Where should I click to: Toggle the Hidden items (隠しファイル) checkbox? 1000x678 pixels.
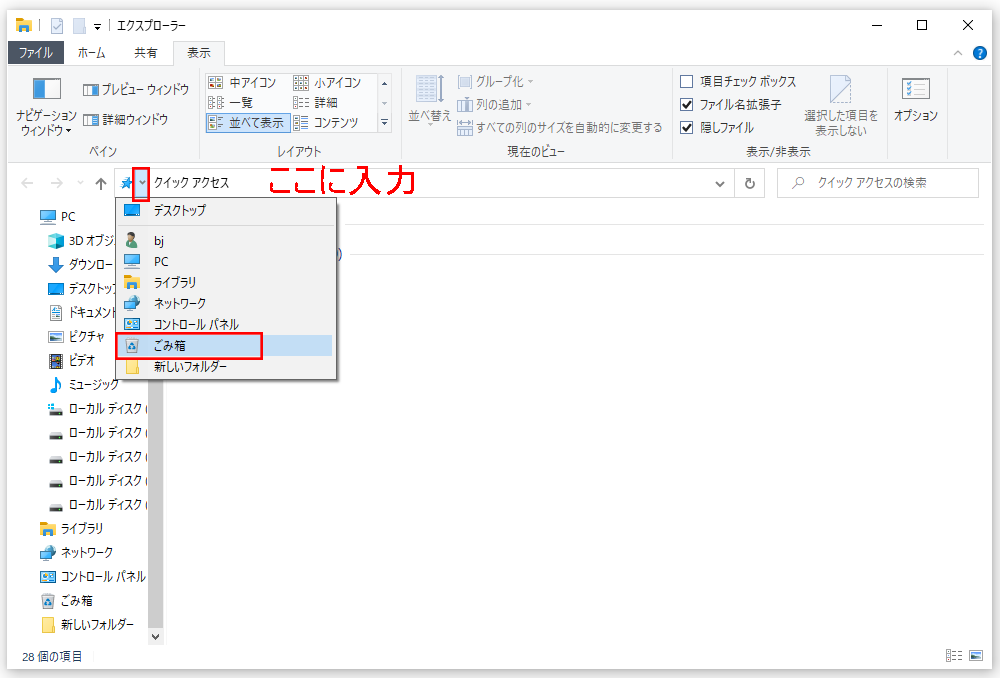tap(687, 128)
